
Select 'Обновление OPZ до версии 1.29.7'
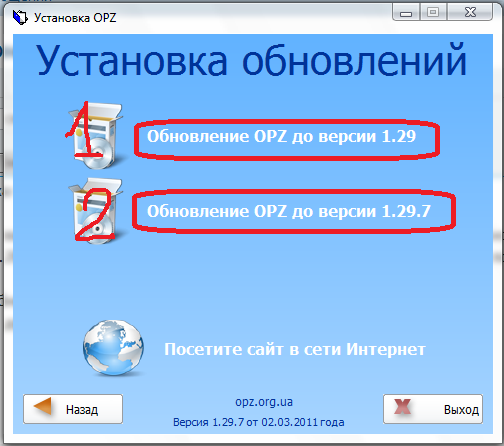289,211
